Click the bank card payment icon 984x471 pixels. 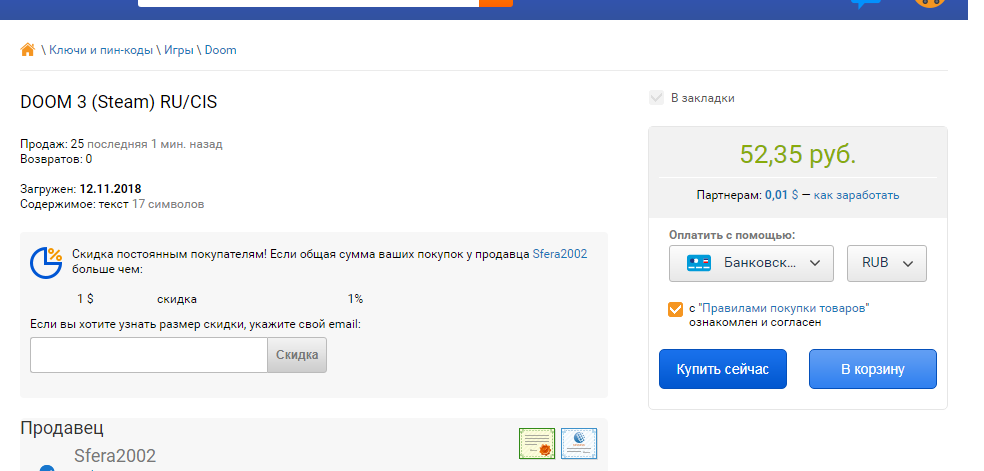click(698, 263)
